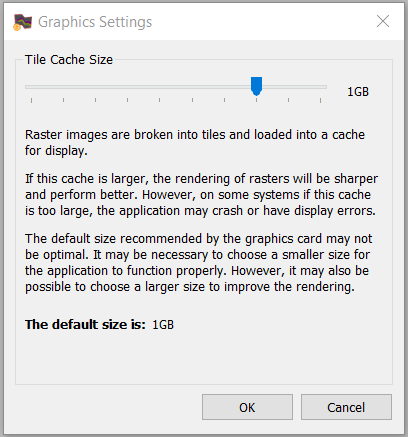
Task: Set the slider to the ninth tick mark
Action: coord(288,100)
